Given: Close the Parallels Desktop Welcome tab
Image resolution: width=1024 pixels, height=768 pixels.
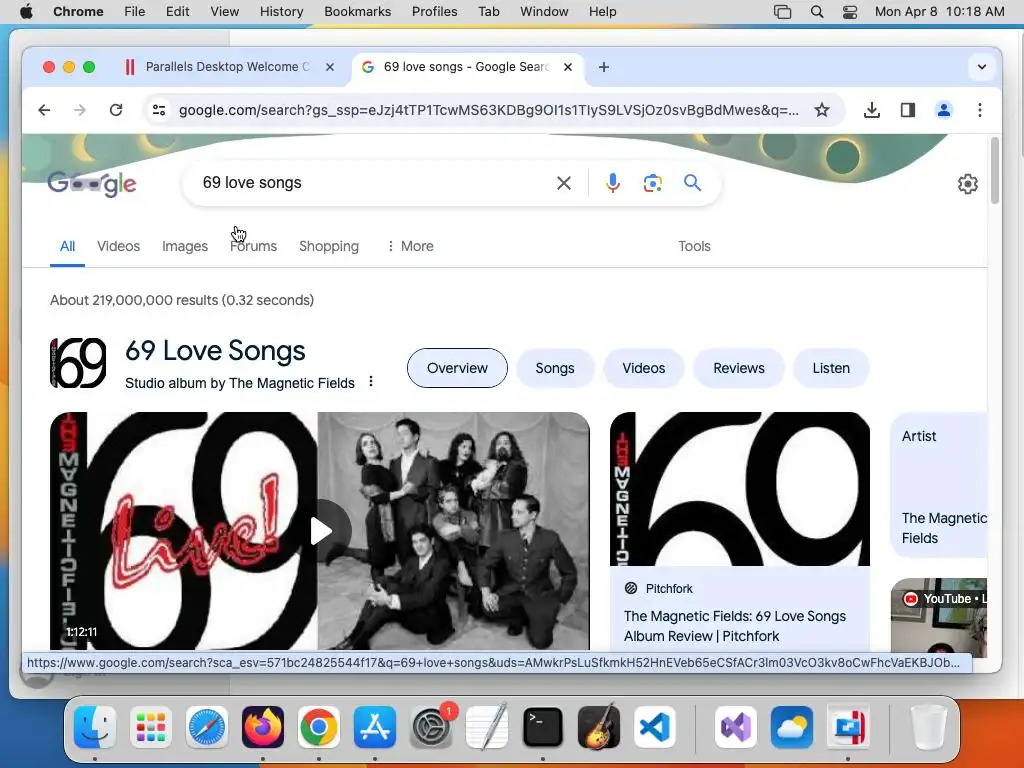Looking at the screenshot, I should [330, 67].
